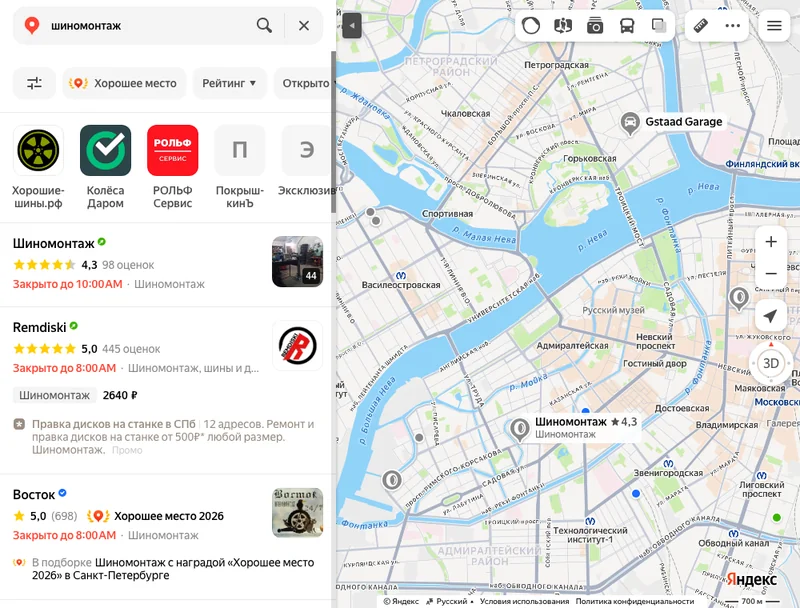
Task: Click the tire pin near Литейный
Action: pyautogui.click(x=739, y=298)
